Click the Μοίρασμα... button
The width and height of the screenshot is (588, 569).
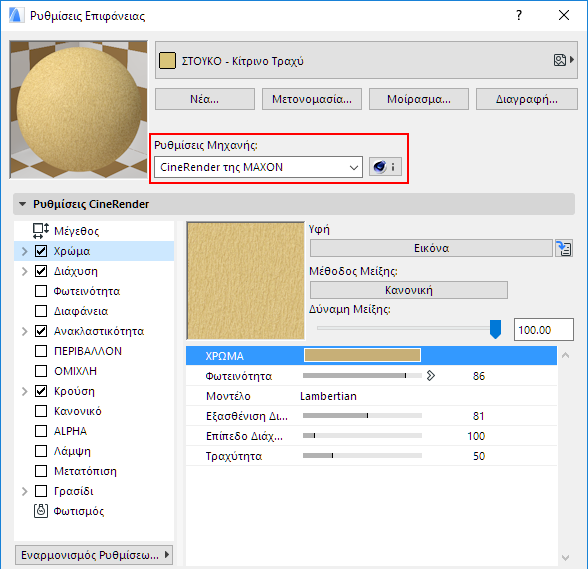419,99
